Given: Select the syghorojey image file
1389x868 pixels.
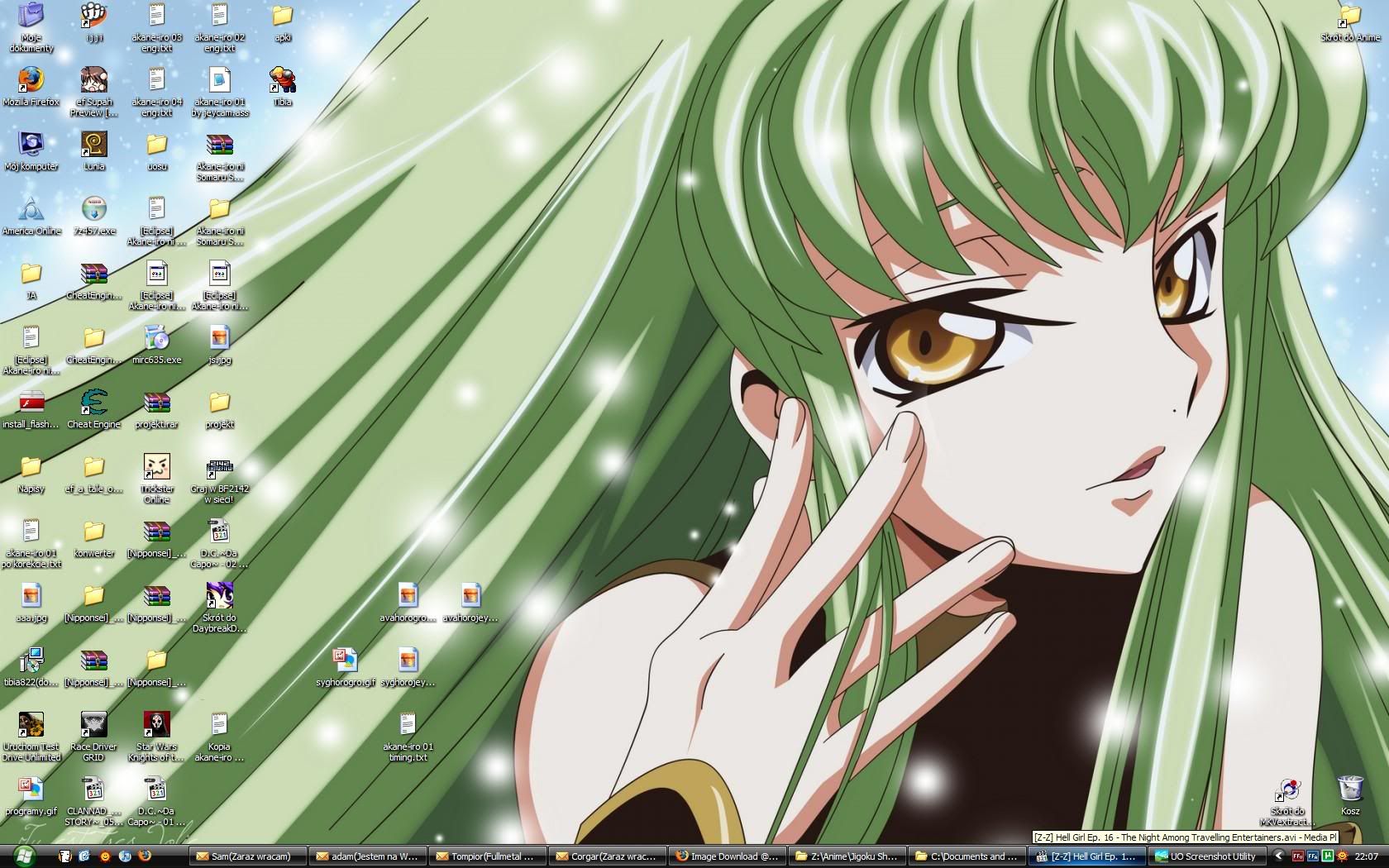Looking at the screenshot, I should click(x=408, y=667).
